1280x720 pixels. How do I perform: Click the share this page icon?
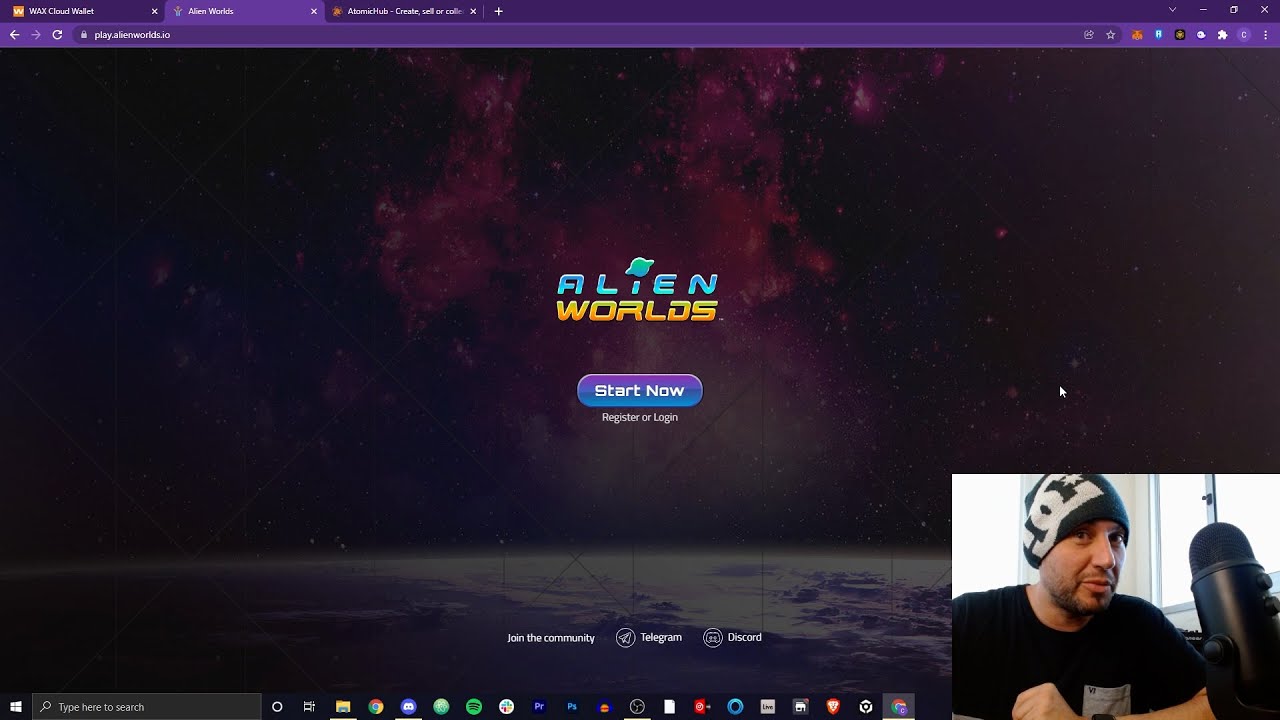1088,34
